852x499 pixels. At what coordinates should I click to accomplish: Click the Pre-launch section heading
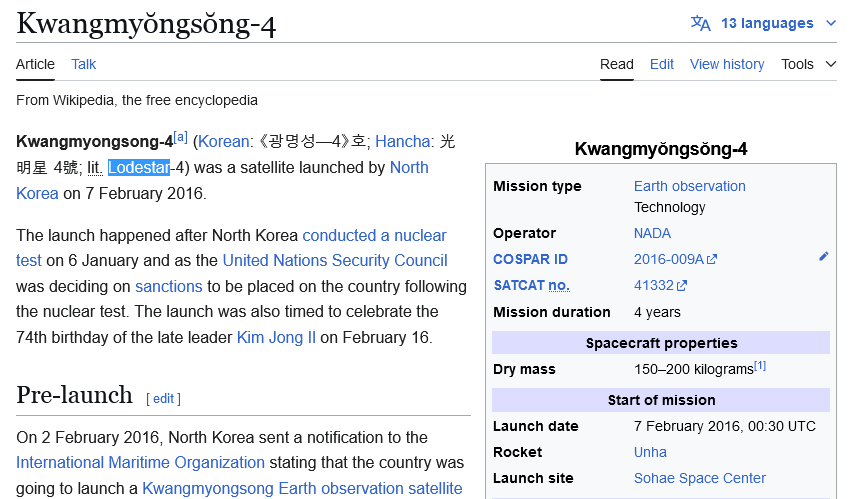coord(74,395)
